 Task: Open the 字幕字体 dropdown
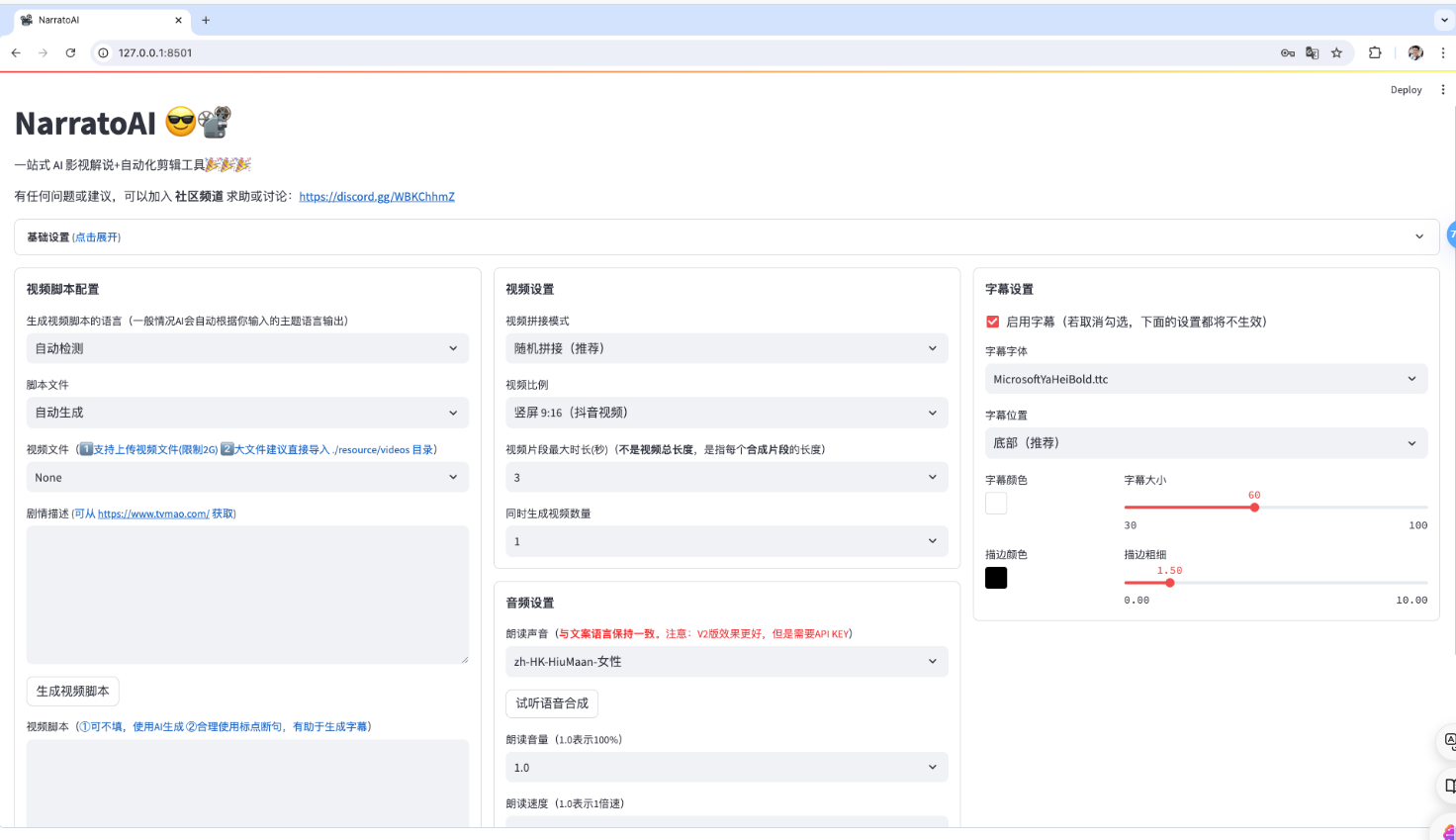tap(1206, 379)
